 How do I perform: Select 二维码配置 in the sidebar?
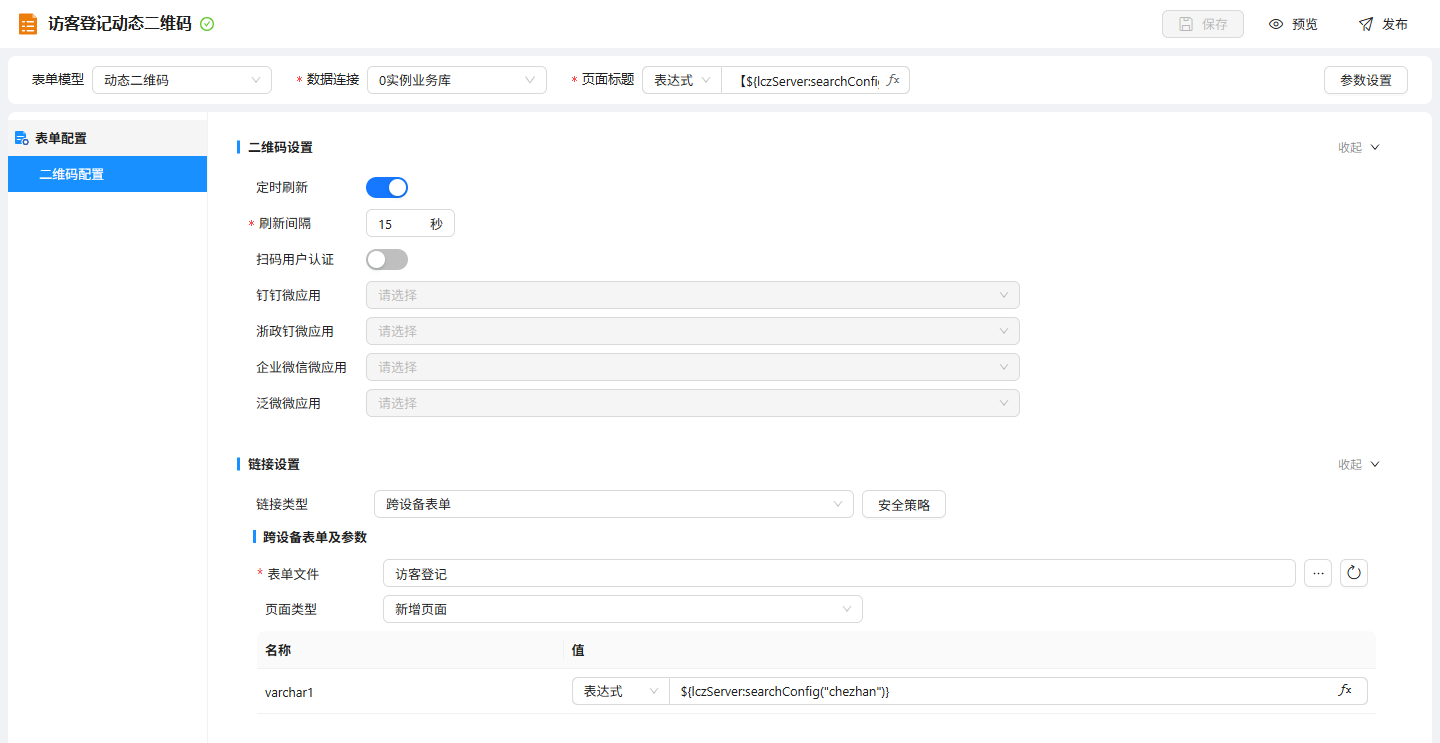pyautogui.click(x=108, y=174)
